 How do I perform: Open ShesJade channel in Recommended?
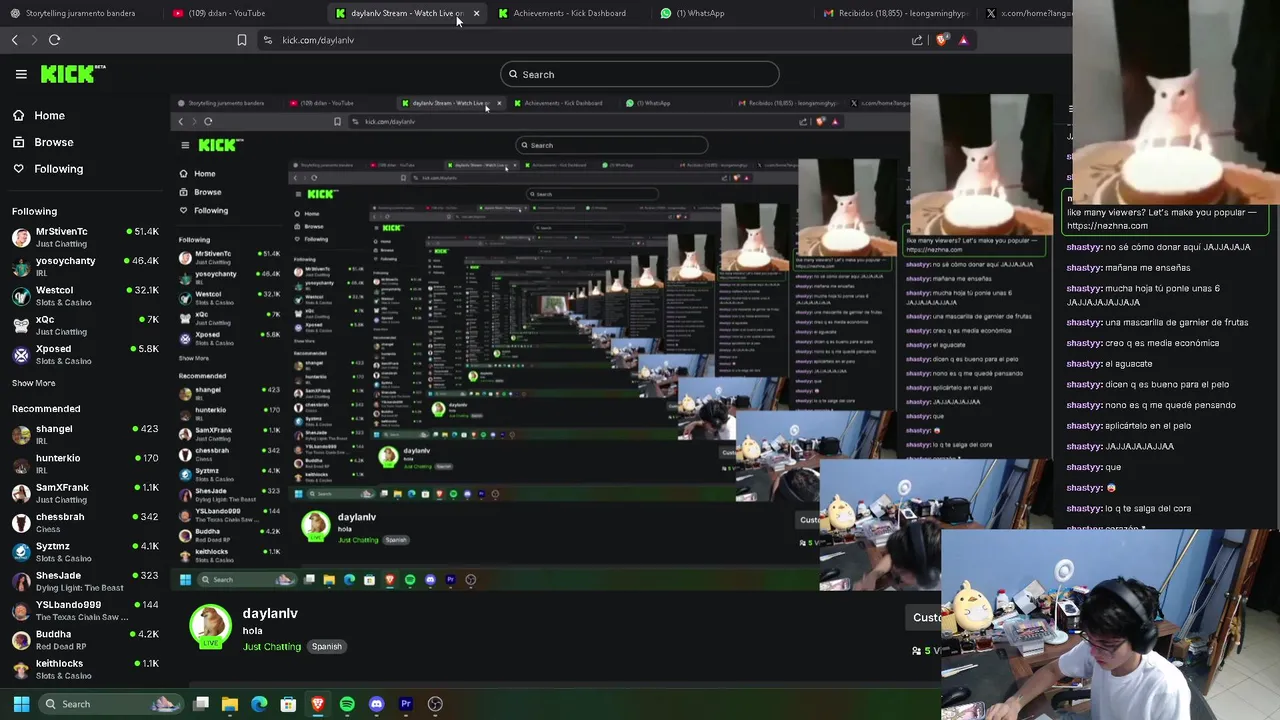tap(85, 581)
